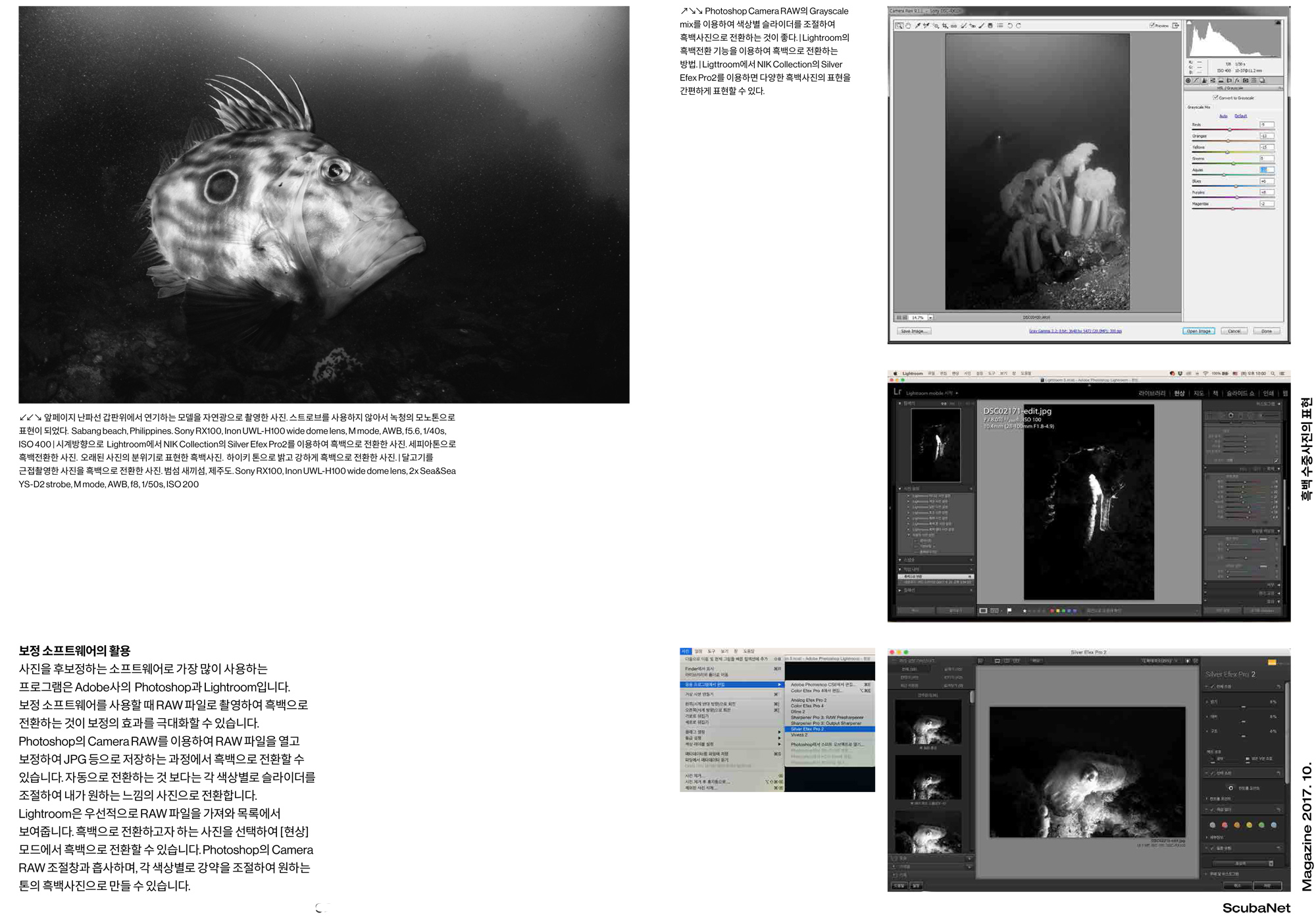This screenshot has width=1316, height=917.
Task: Click the Auto link in Grayscale Mix
Action: click(1223, 116)
